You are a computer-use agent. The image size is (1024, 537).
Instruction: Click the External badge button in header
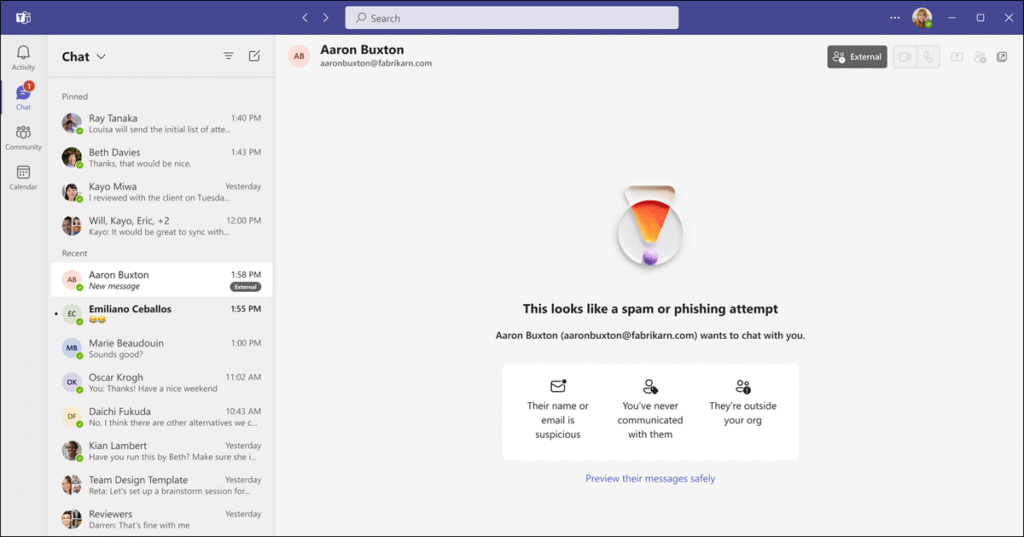coord(857,57)
